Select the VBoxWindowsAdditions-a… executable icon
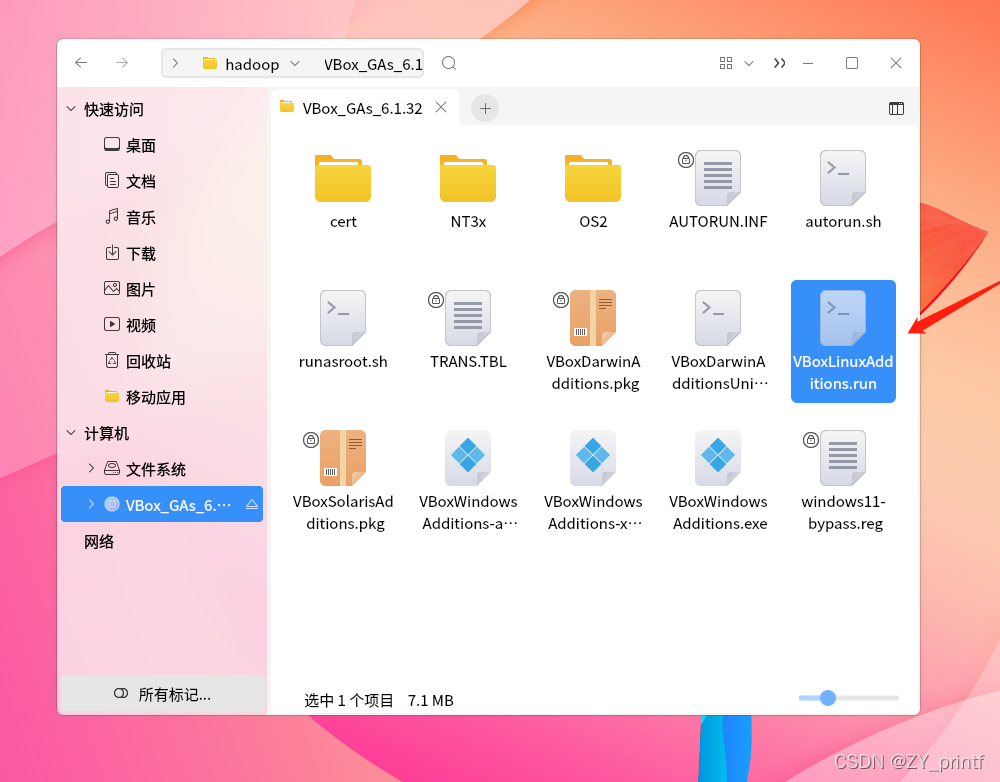This screenshot has width=1000, height=782. pos(467,457)
